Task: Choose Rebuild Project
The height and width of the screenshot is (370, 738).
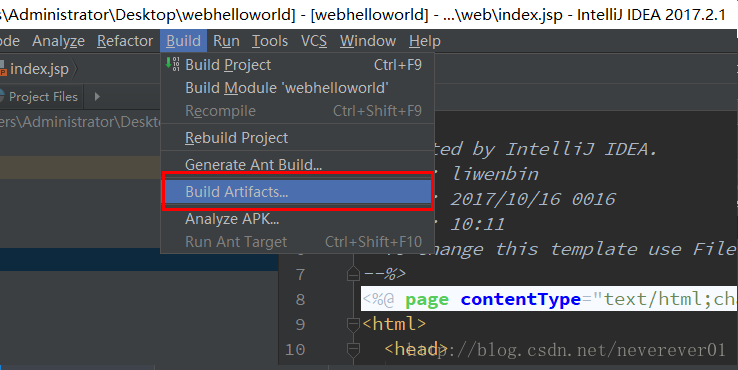Action: point(297,138)
